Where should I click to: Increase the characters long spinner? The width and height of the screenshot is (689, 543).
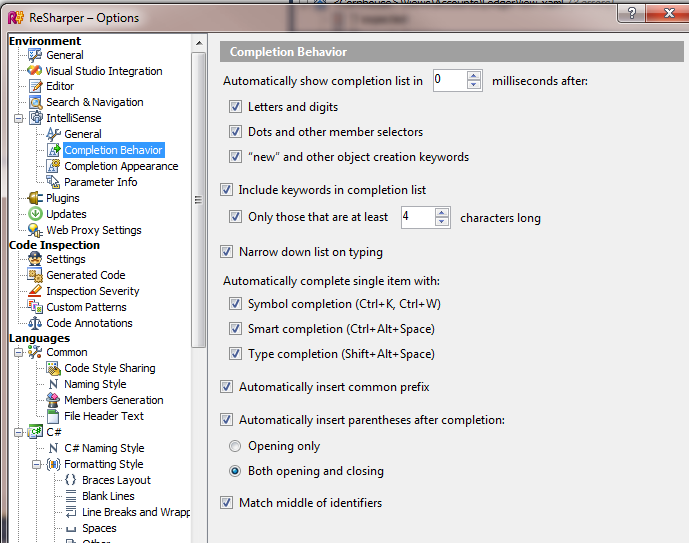coord(442,213)
